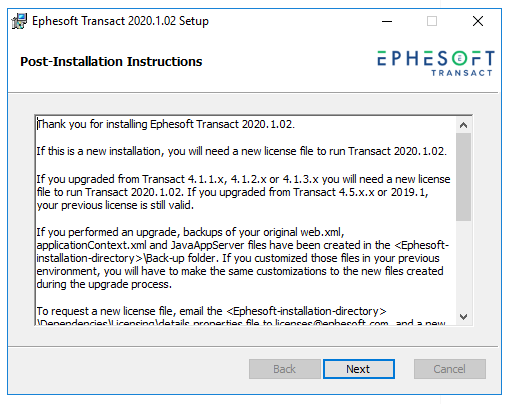The image size is (512, 404).
Task: Minimize the Setup window
Action: coord(387,21)
